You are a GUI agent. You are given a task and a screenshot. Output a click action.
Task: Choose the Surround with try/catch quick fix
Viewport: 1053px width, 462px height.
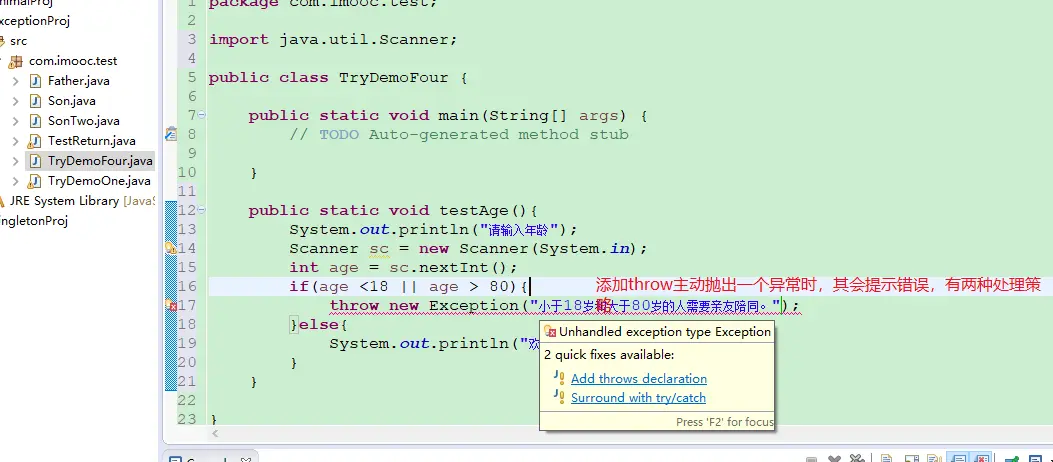(638, 398)
